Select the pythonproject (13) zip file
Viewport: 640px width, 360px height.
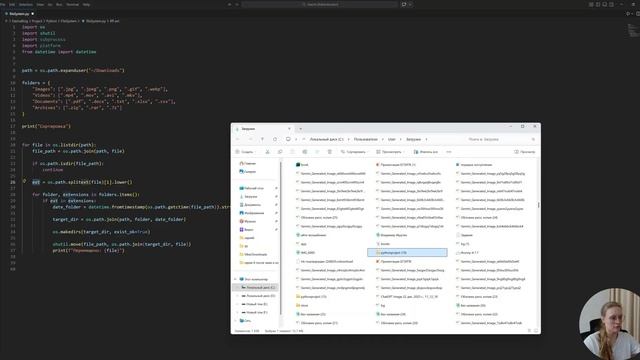[407, 253]
